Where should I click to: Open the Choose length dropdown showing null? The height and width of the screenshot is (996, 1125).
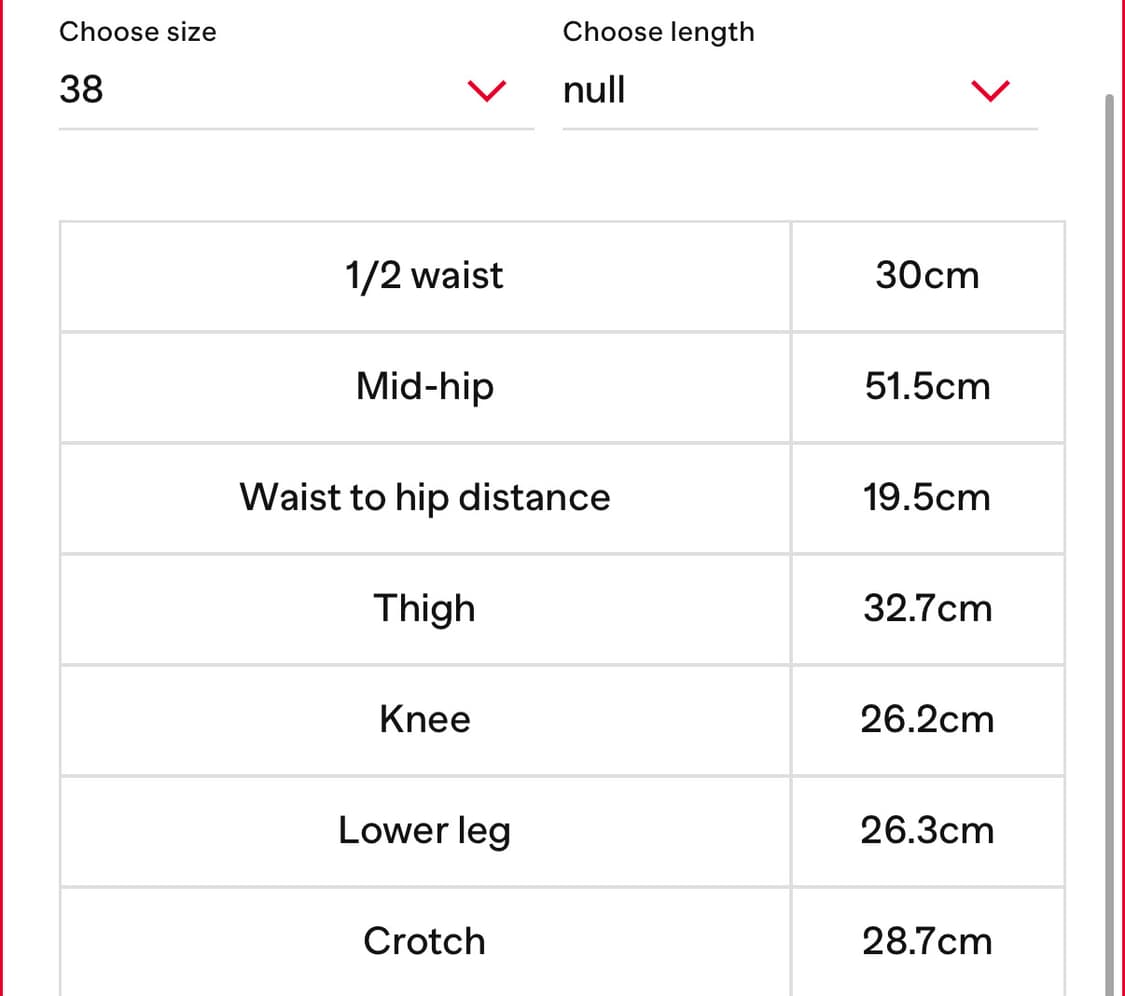pos(800,91)
